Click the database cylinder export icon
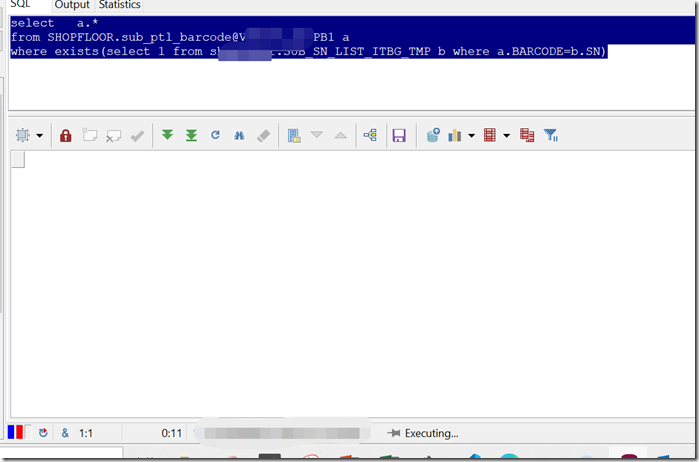Viewport: 699px width, 462px height. point(433,135)
